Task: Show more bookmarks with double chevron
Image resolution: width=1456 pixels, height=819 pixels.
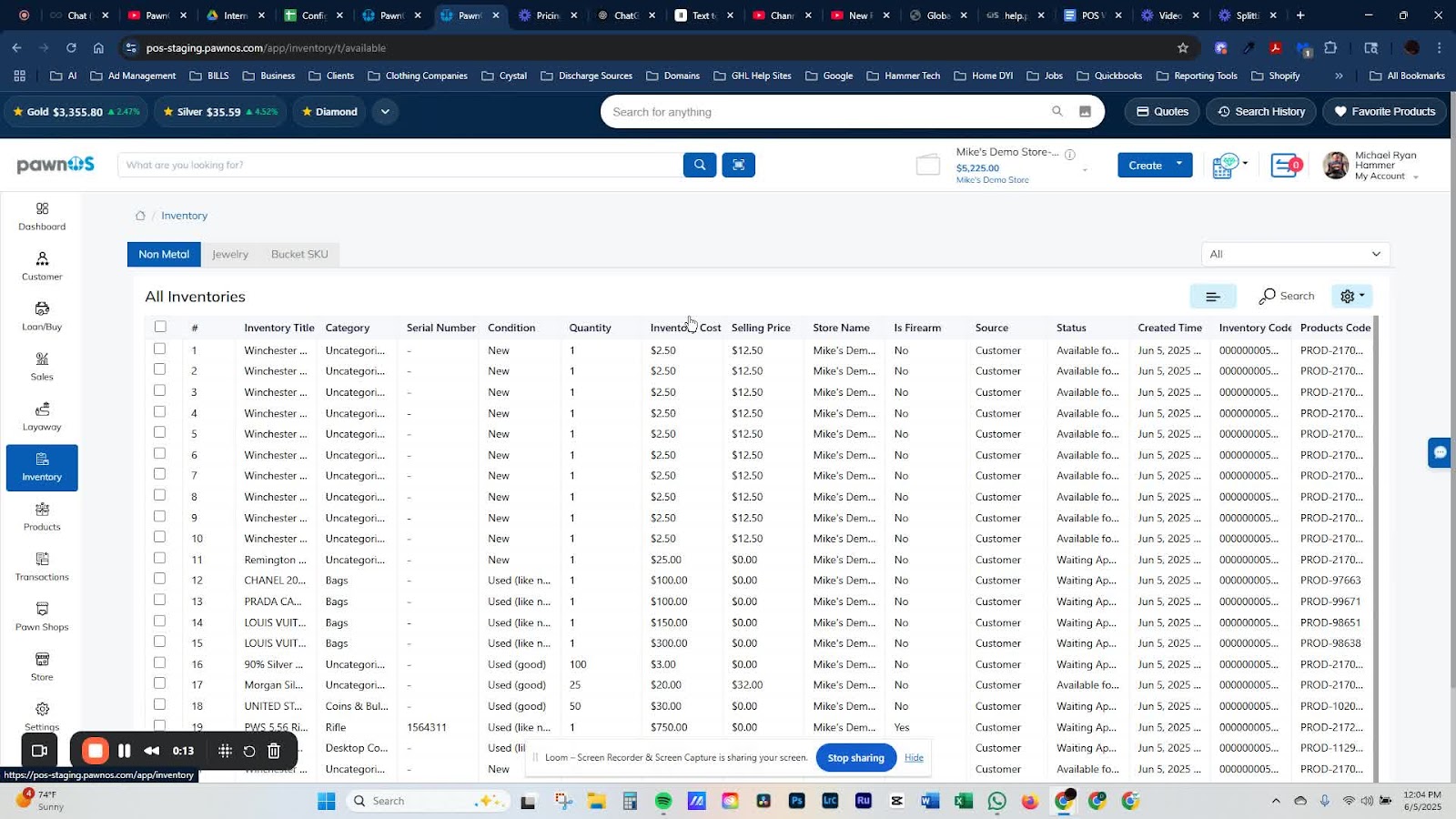Action: (1339, 76)
